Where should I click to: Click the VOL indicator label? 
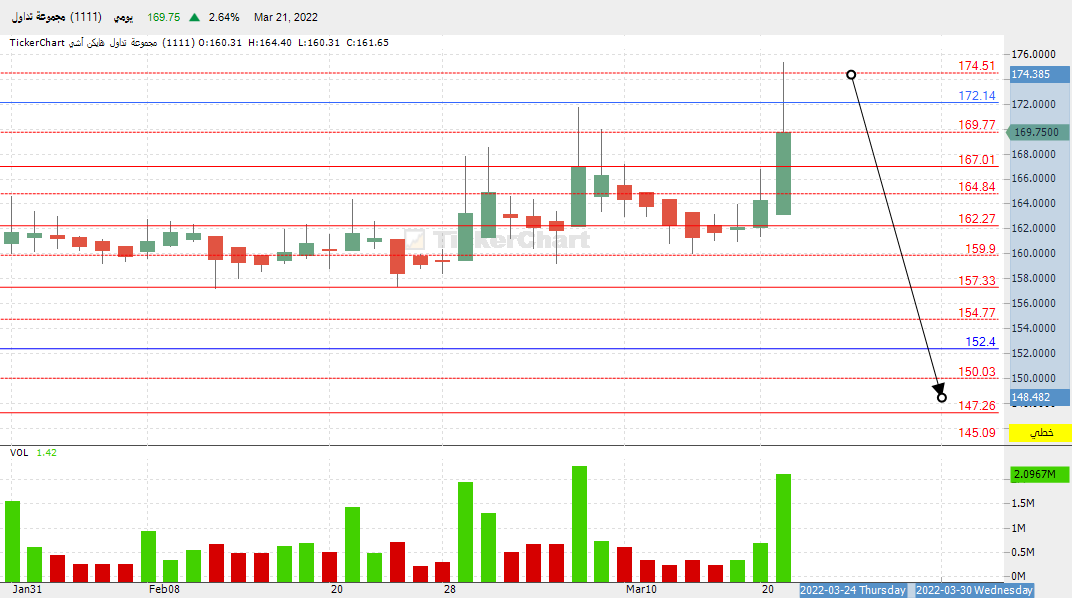point(19,453)
